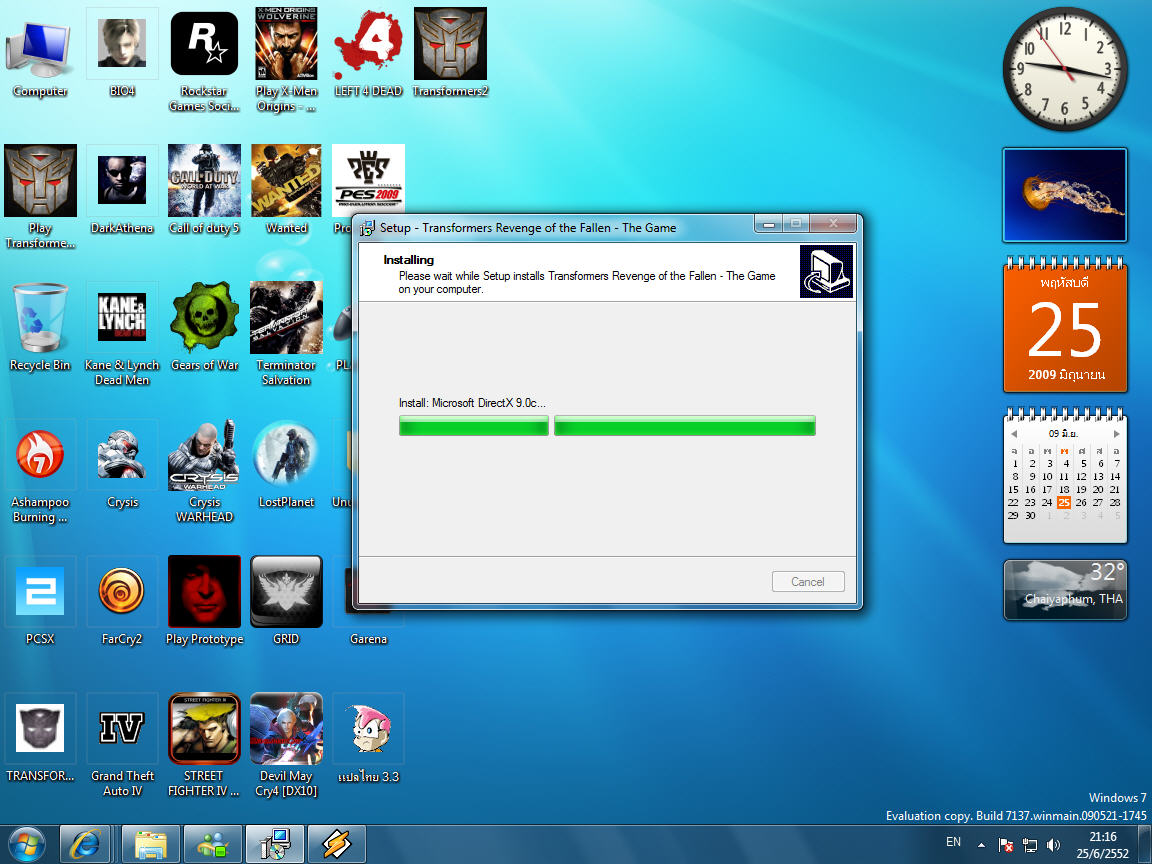Open the Windows Start menu
Screen dimensions: 1152x864
(26, 844)
